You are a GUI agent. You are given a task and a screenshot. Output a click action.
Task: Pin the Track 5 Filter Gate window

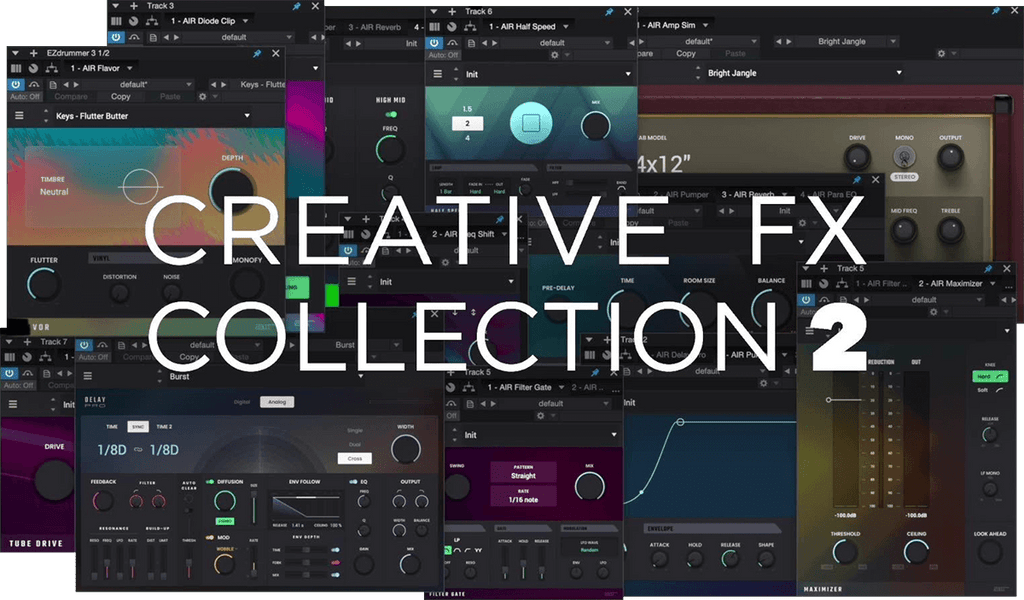pyautogui.click(x=595, y=372)
